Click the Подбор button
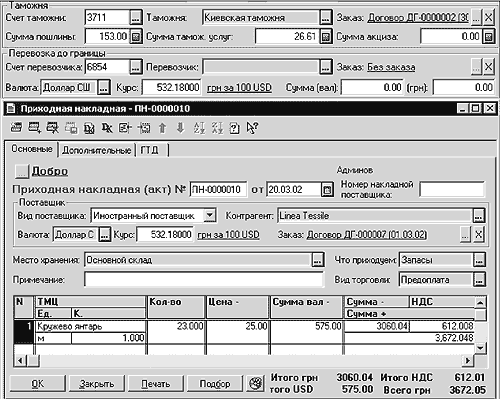 215,383
